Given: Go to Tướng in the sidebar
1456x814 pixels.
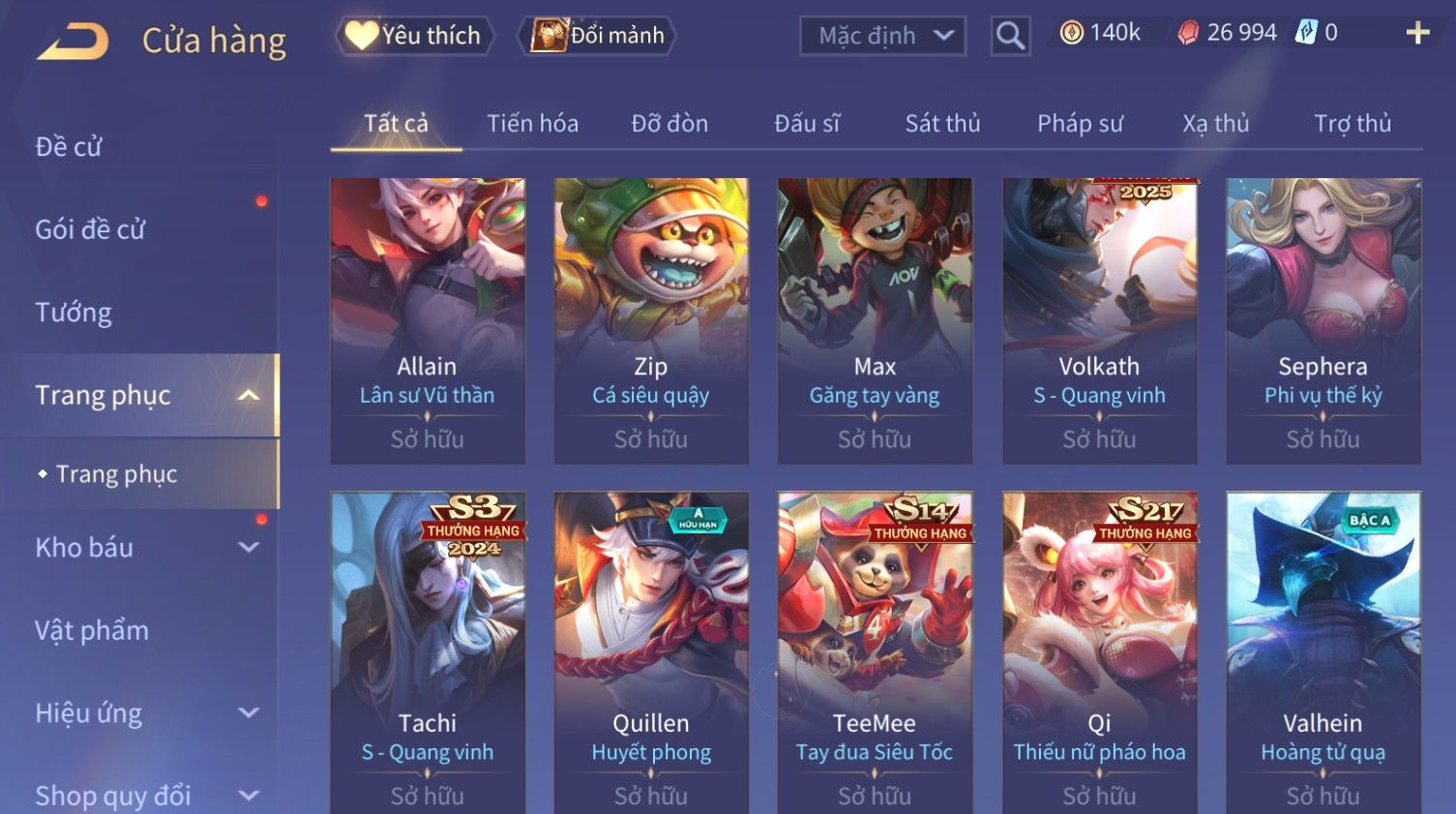Looking at the screenshot, I should pos(74,313).
